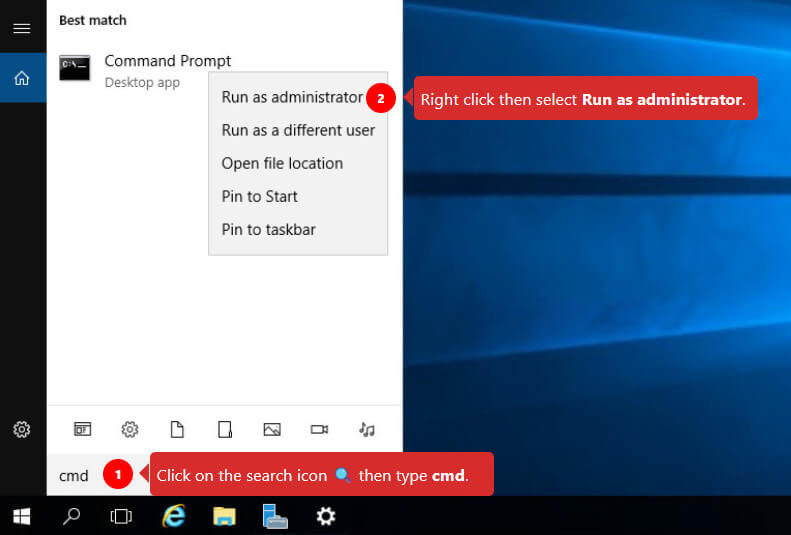Choose Run as a different user
The image size is (791, 535).
click(x=298, y=130)
